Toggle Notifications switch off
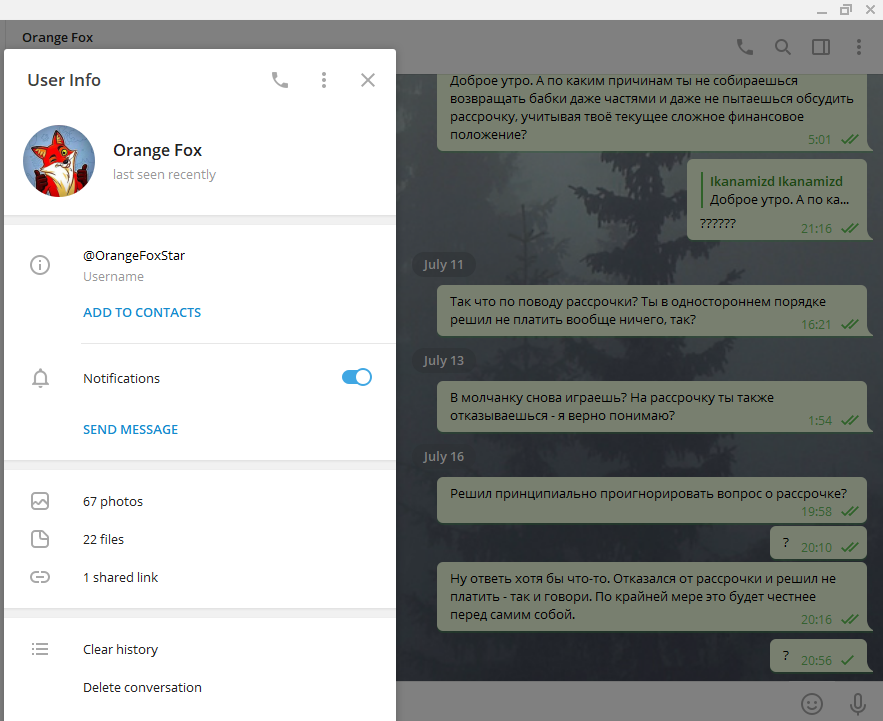The width and height of the screenshot is (883, 721). coord(356,377)
